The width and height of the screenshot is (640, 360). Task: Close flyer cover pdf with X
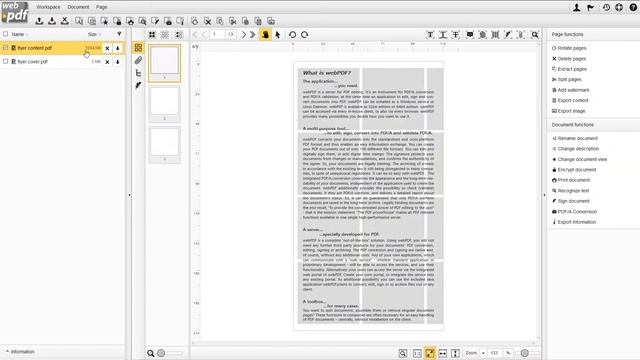click(x=107, y=62)
